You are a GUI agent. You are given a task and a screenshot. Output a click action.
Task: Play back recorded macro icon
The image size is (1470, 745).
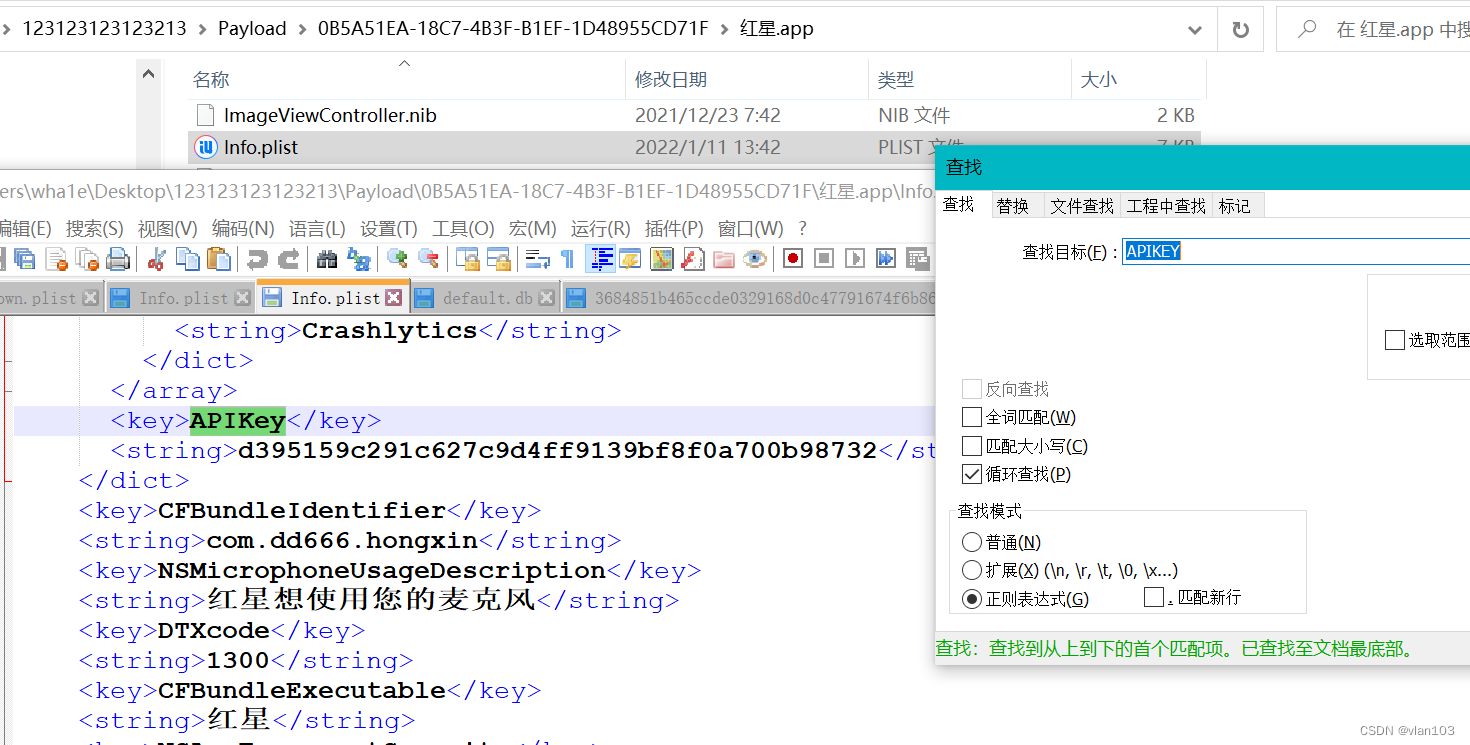(854, 259)
